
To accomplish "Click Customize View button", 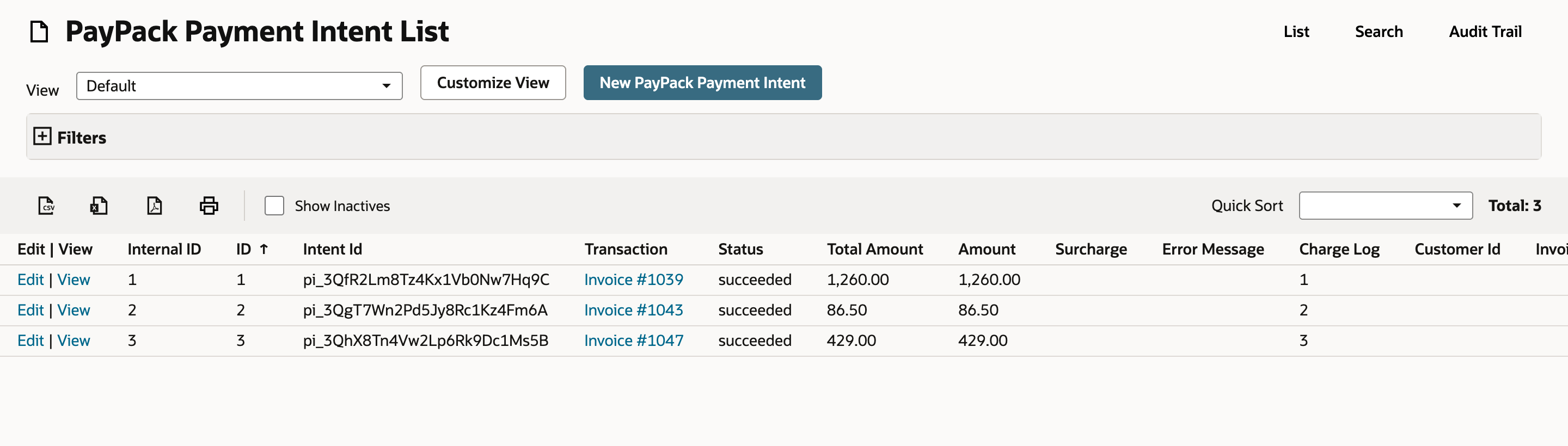I will [x=493, y=83].
